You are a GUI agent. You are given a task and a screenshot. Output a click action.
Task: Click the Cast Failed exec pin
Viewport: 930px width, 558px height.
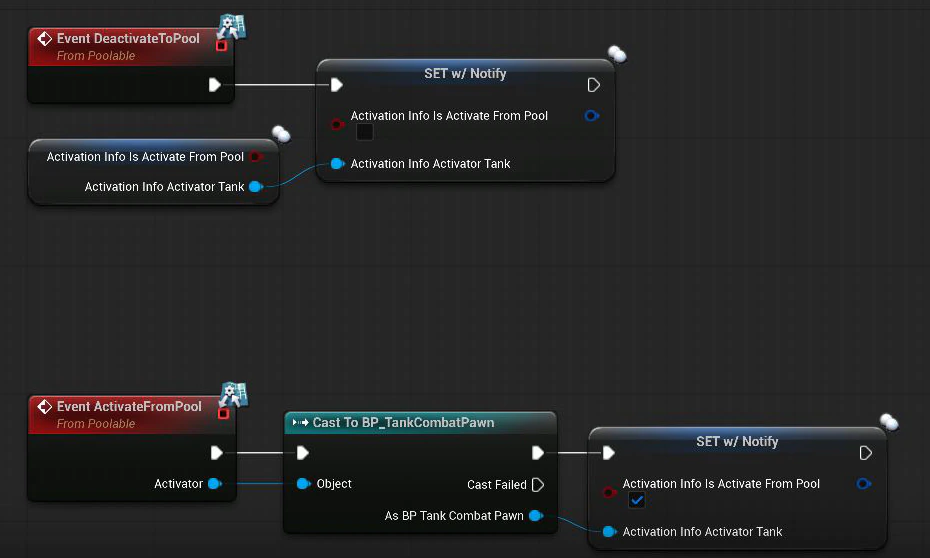(x=537, y=485)
